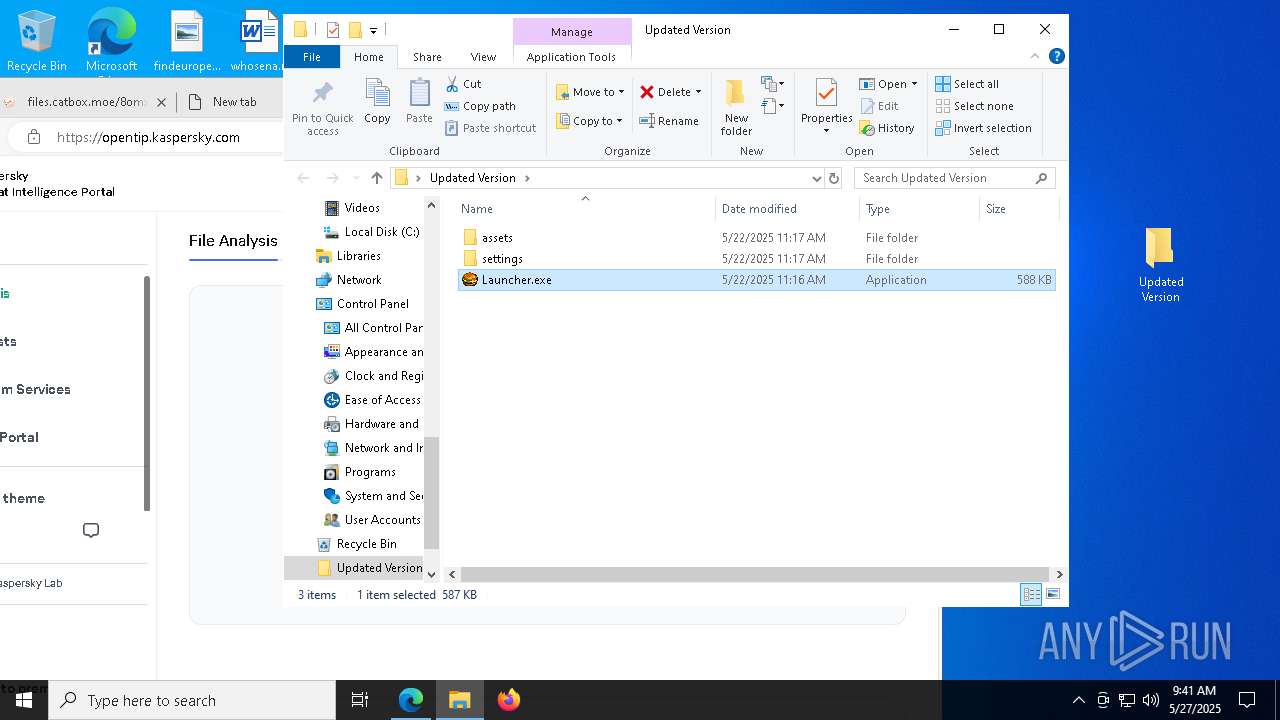Image resolution: width=1280 pixels, height=720 pixels.
Task: Click horizontal scrollbar right arrow
Action: (1059, 574)
